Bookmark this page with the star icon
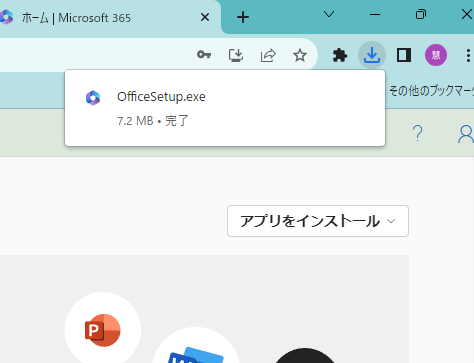This screenshot has height=363, width=474. (x=300, y=55)
